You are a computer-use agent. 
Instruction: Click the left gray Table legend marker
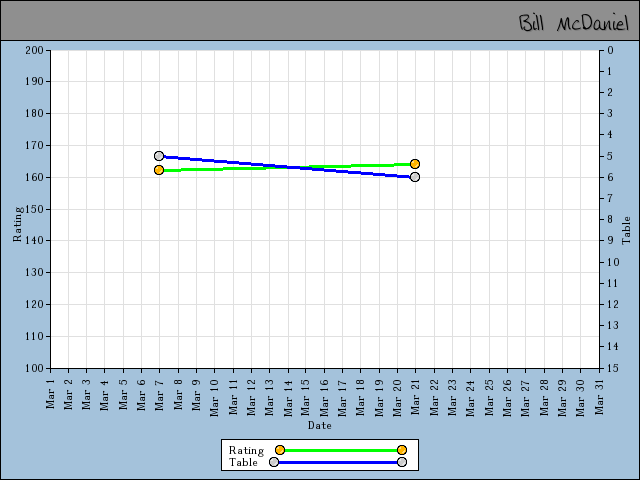click(274, 462)
